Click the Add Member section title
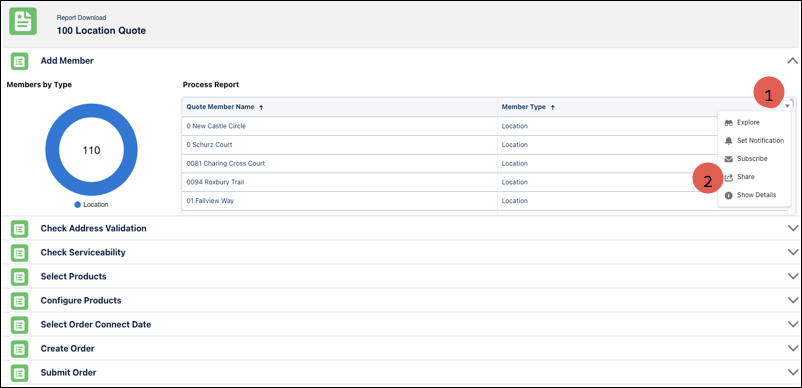Screen dimensions: 802x388 [x=67, y=61]
